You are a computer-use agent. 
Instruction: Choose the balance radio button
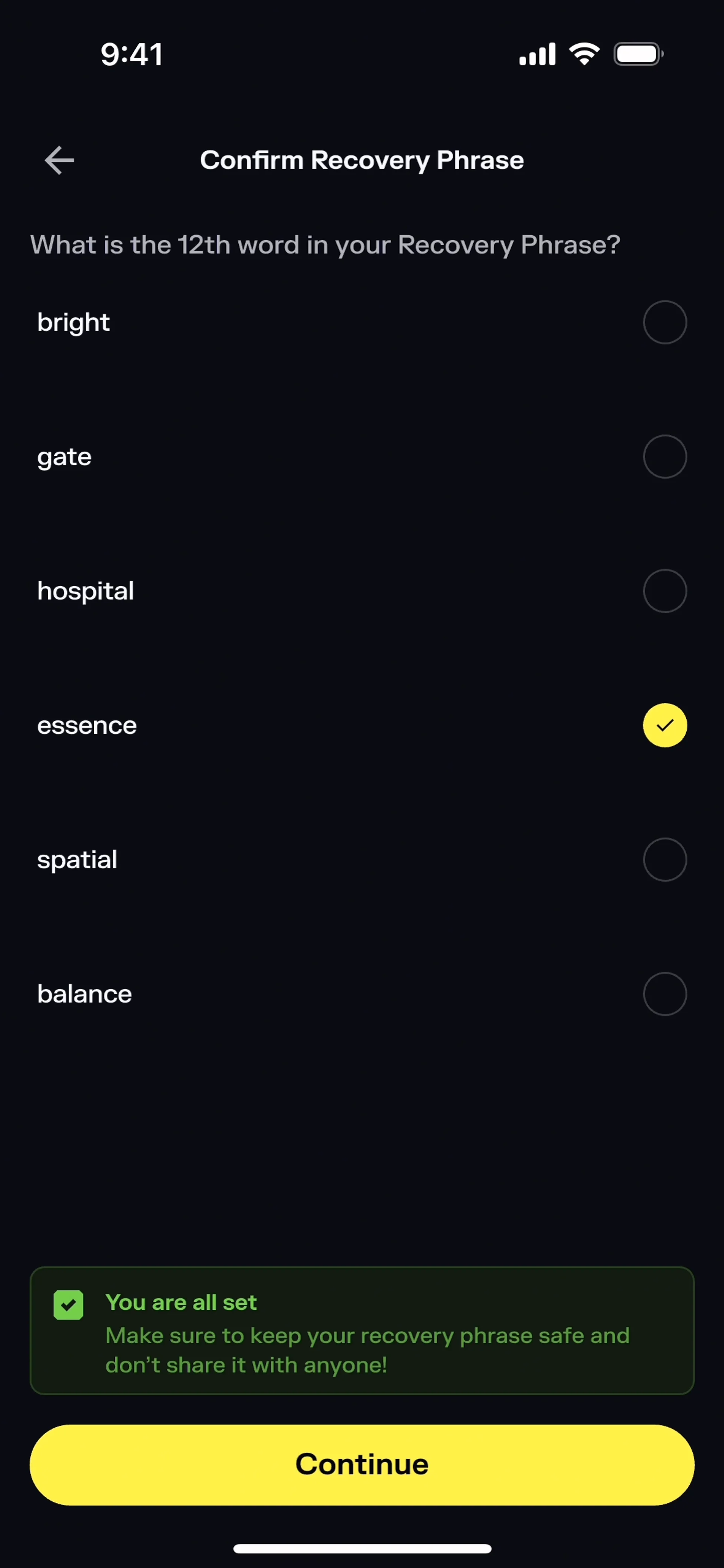pyautogui.click(x=664, y=994)
